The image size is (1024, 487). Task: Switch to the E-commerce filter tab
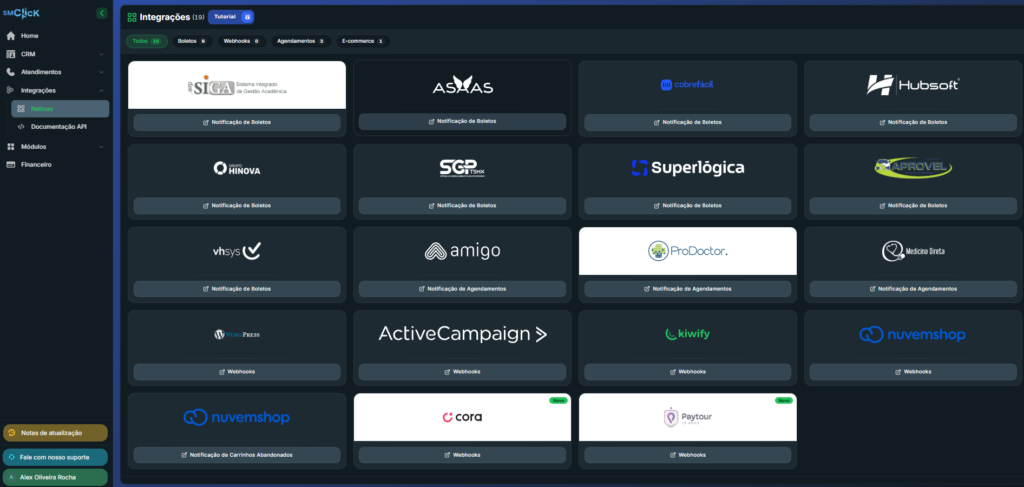[363, 41]
